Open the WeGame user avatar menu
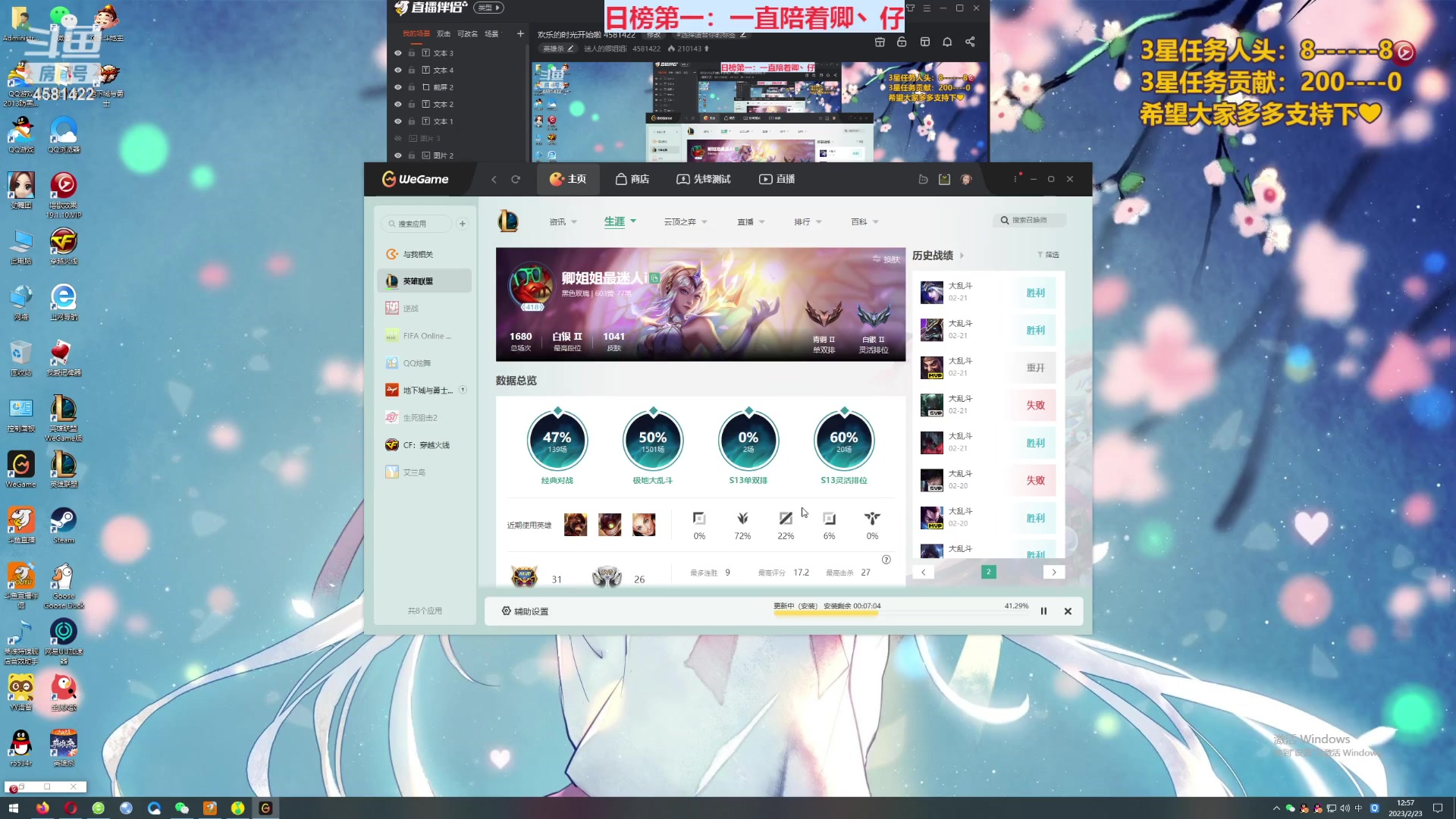The width and height of the screenshot is (1456, 819). (966, 180)
